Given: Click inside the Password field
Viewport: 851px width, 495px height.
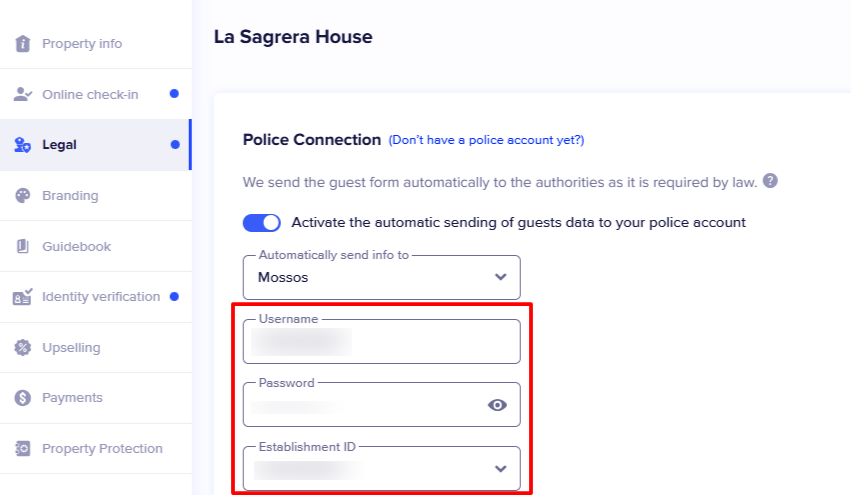Looking at the screenshot, I should tap(366, 405).
